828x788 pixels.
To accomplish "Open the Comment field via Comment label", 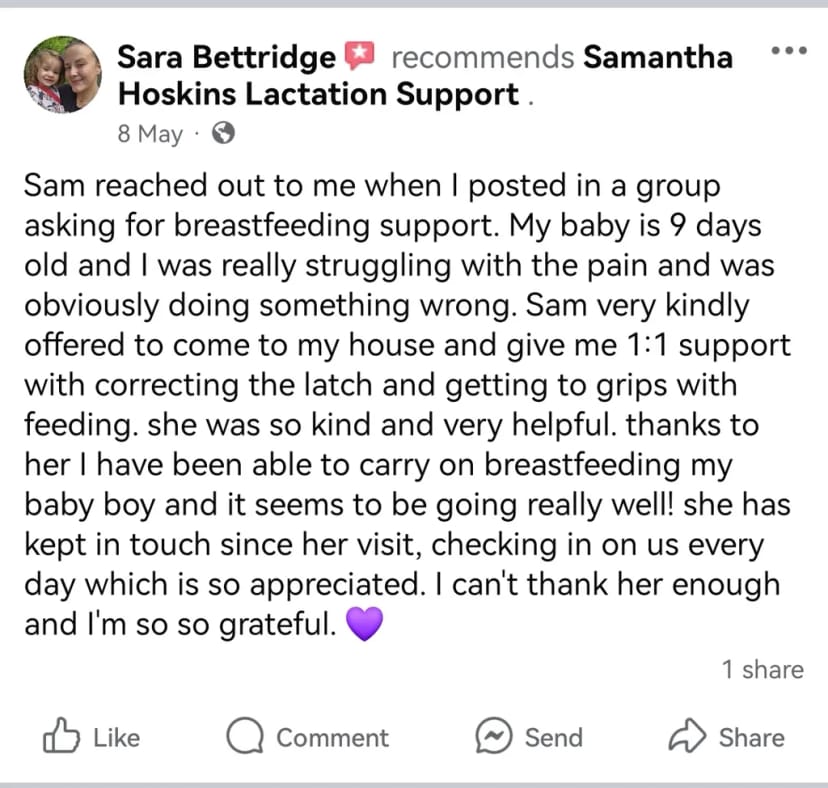I will coord(333,738).
